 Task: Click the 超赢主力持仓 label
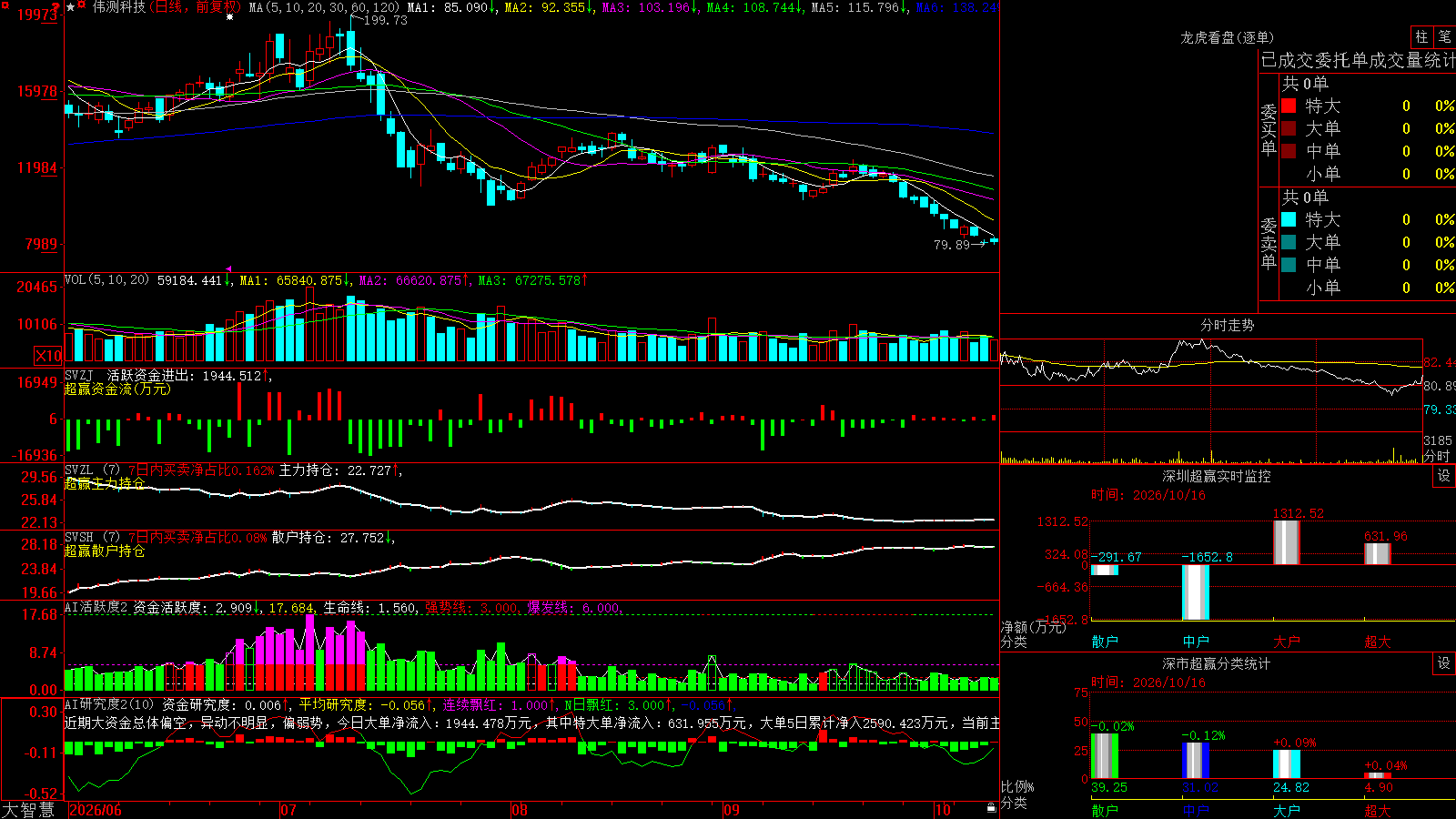105,483
